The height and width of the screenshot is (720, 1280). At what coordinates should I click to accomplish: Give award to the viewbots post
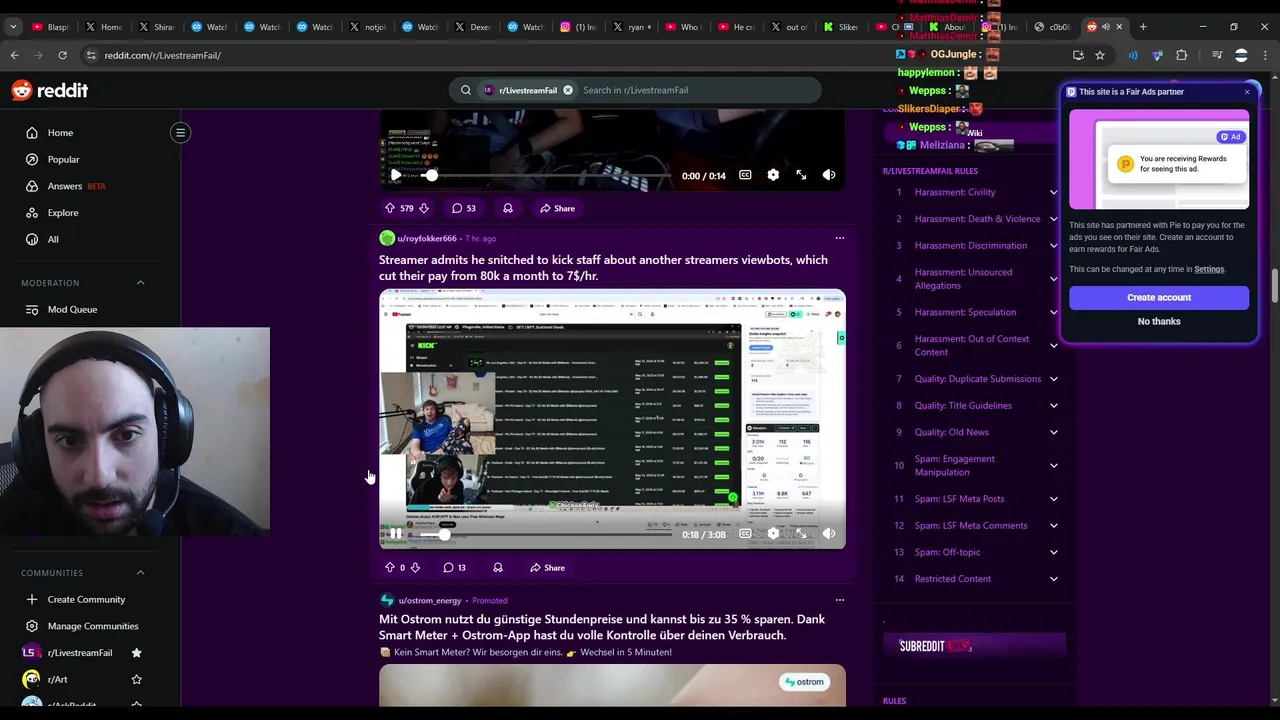(498, 567)
